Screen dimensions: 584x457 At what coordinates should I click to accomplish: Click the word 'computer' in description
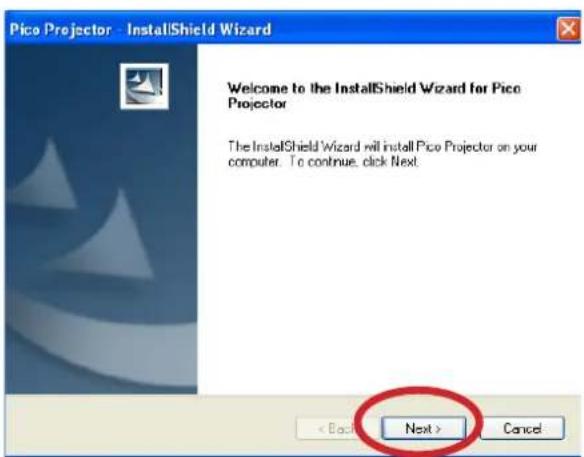pyautogui.click(x=253, y=162)
